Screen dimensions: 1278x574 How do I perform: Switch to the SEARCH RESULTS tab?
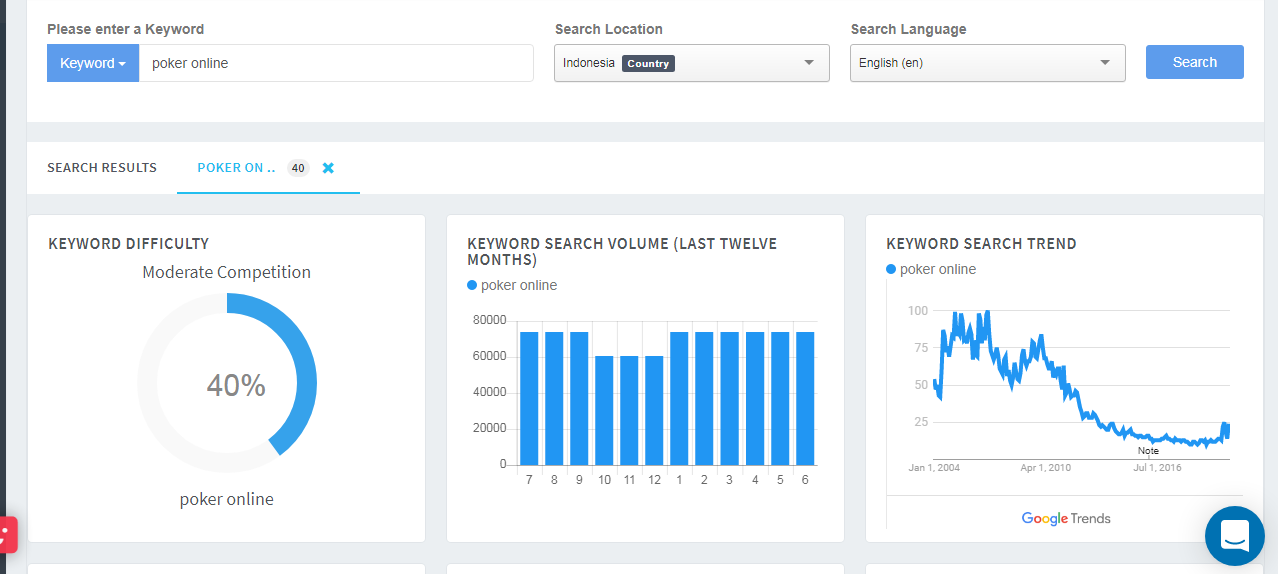[x=102, y=168]
